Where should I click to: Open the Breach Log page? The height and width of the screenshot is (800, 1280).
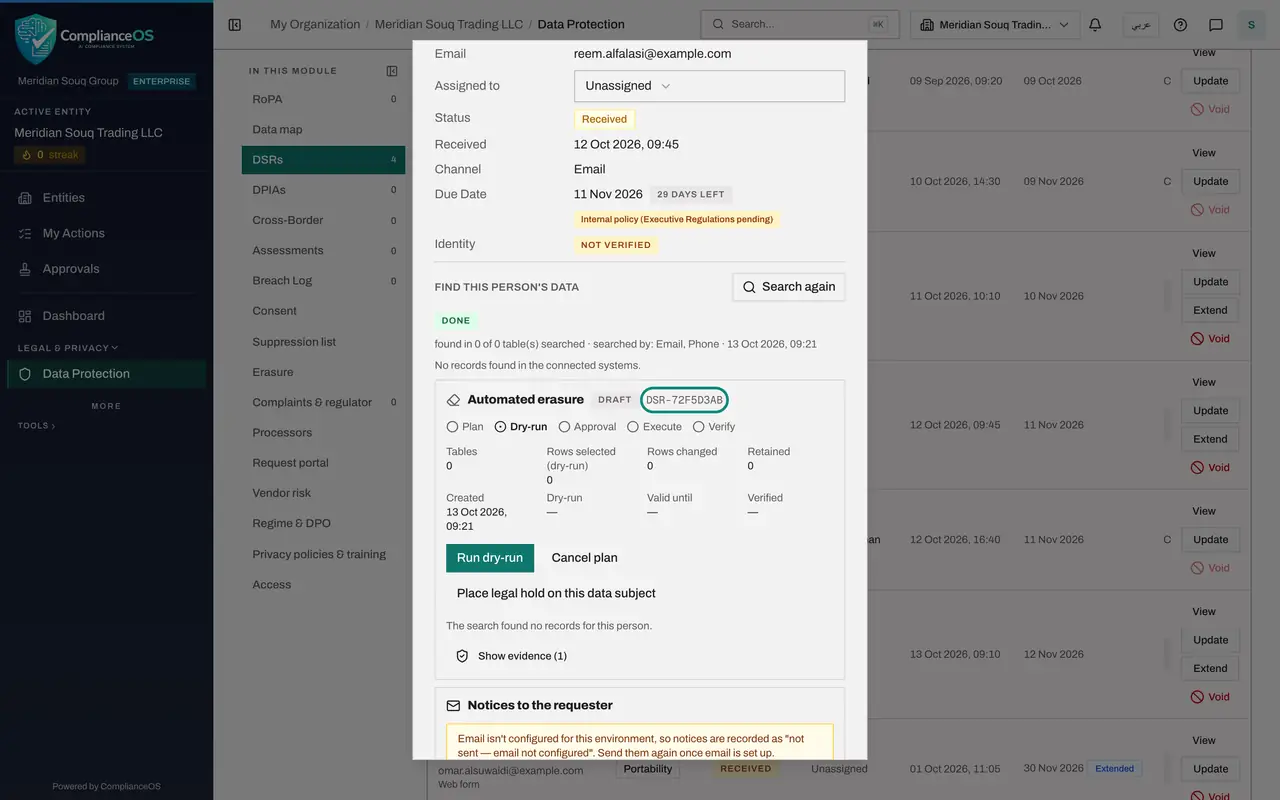(x=323, y=281)
